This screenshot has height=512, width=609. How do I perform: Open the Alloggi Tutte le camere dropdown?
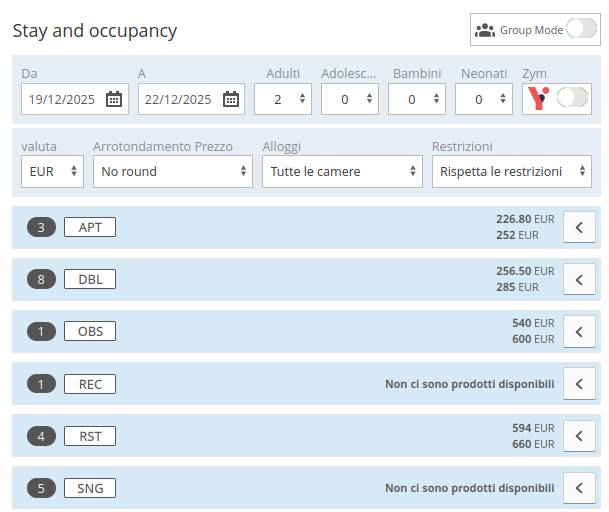pyautogui.click(x=342, y=171)
